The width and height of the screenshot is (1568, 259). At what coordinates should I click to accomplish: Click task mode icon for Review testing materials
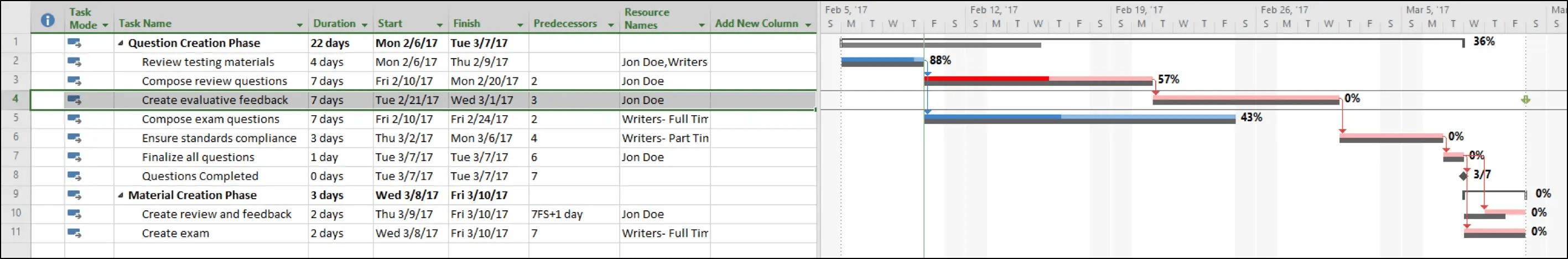[x=74, y=62]
